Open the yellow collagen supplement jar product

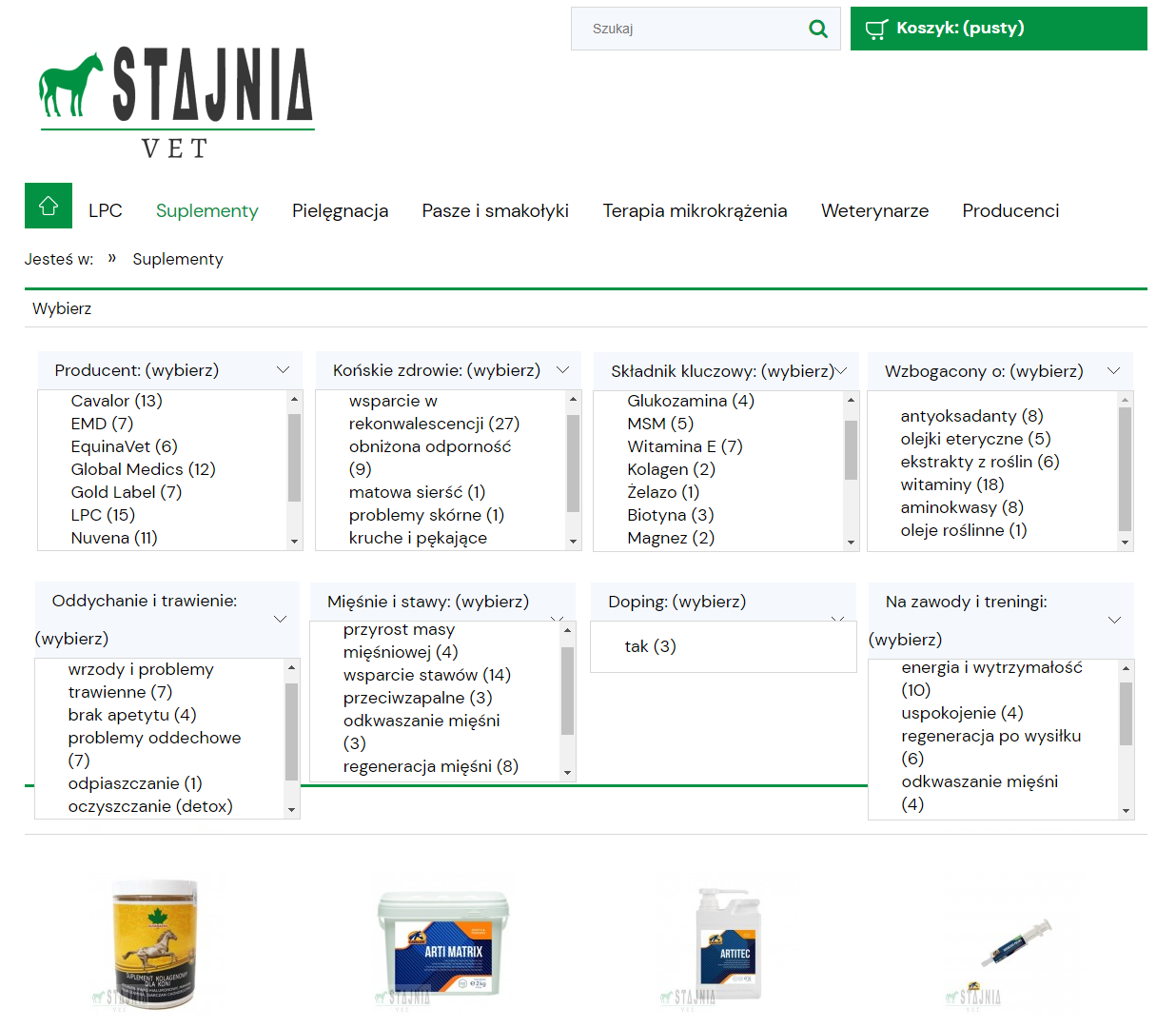tap(155, 943)
